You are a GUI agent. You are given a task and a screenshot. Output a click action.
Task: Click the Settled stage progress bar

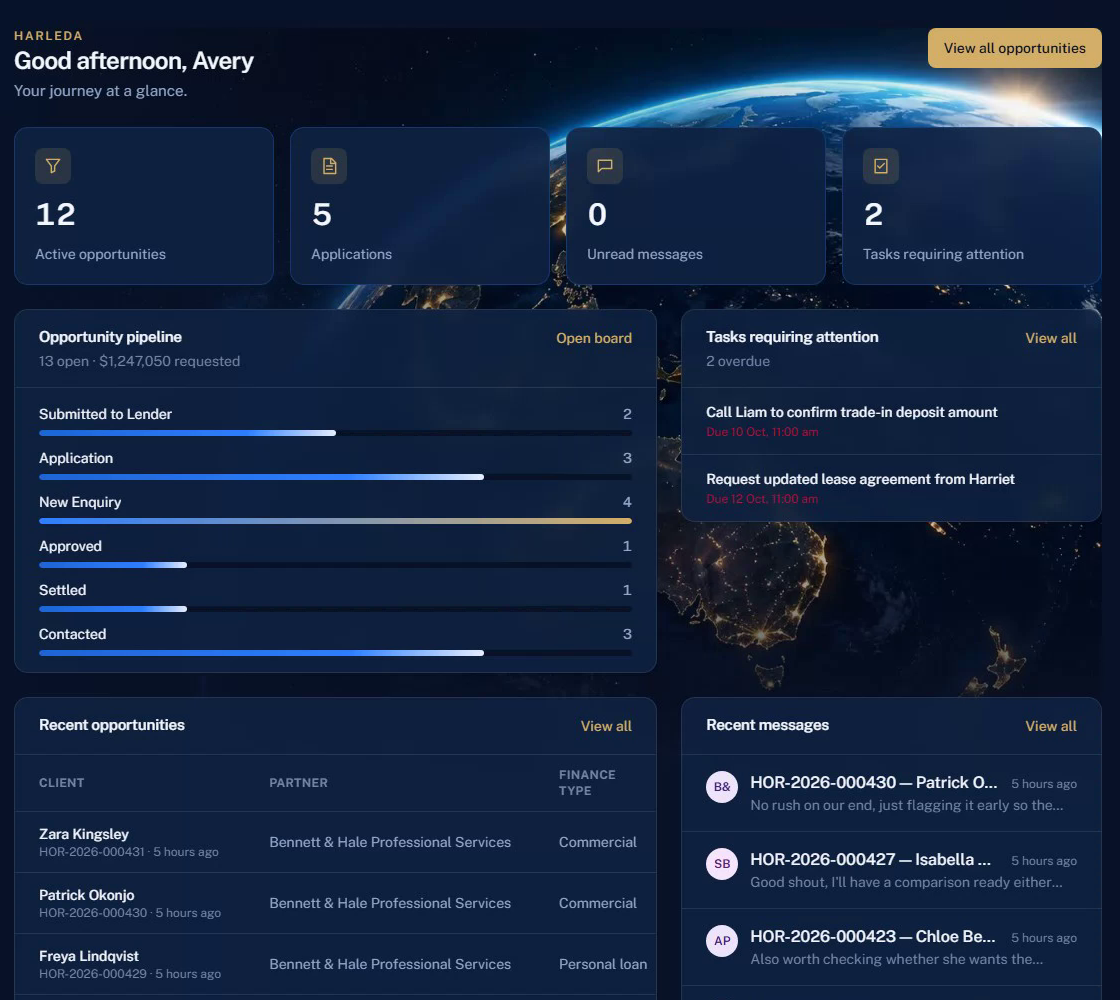click(335, 609)
